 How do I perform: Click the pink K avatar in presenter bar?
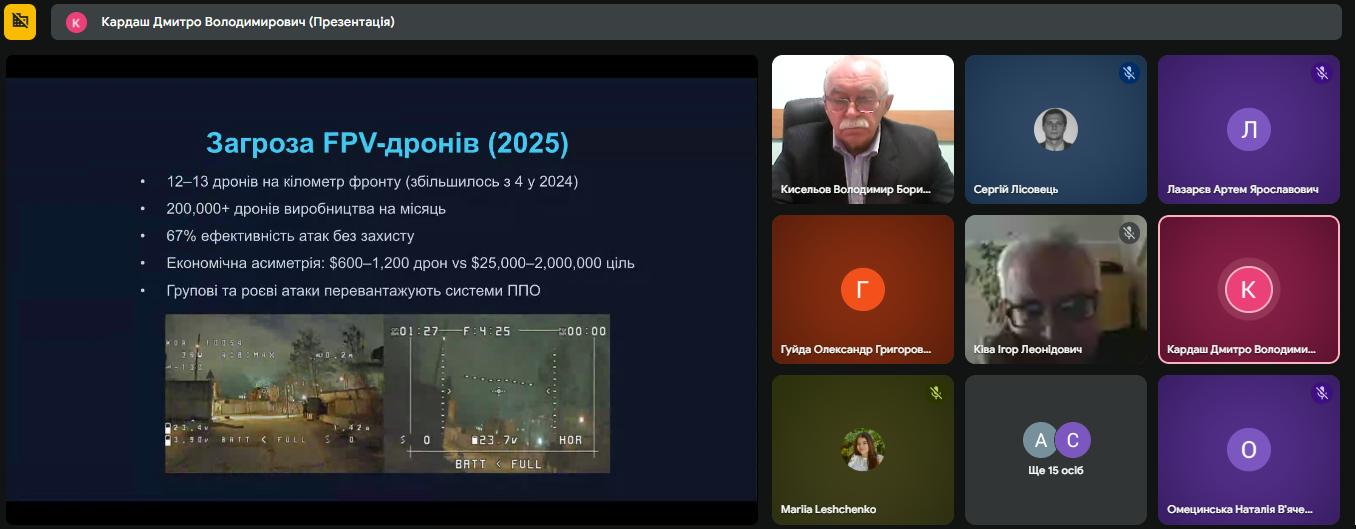(77, 22)
